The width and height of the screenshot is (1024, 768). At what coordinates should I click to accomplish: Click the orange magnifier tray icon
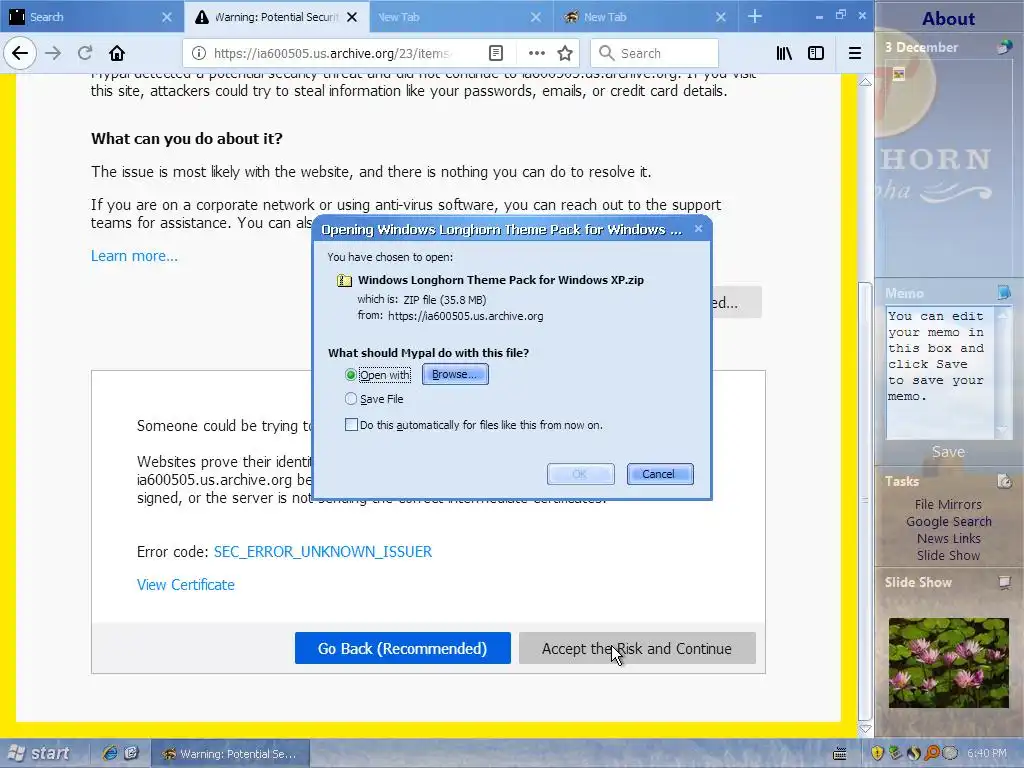point(932,753)
